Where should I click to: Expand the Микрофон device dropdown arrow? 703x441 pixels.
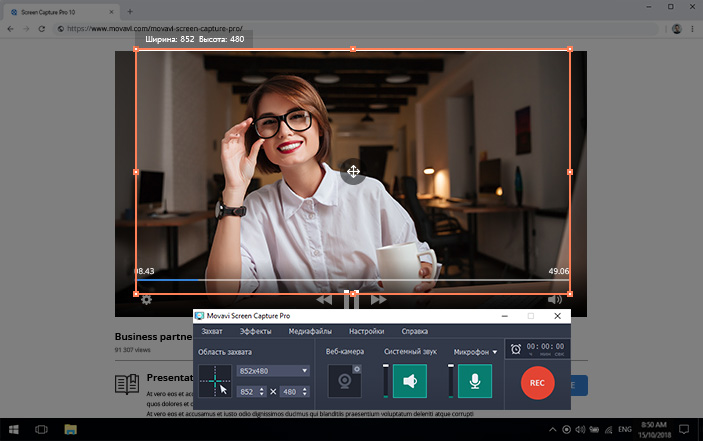click(494, 352)
